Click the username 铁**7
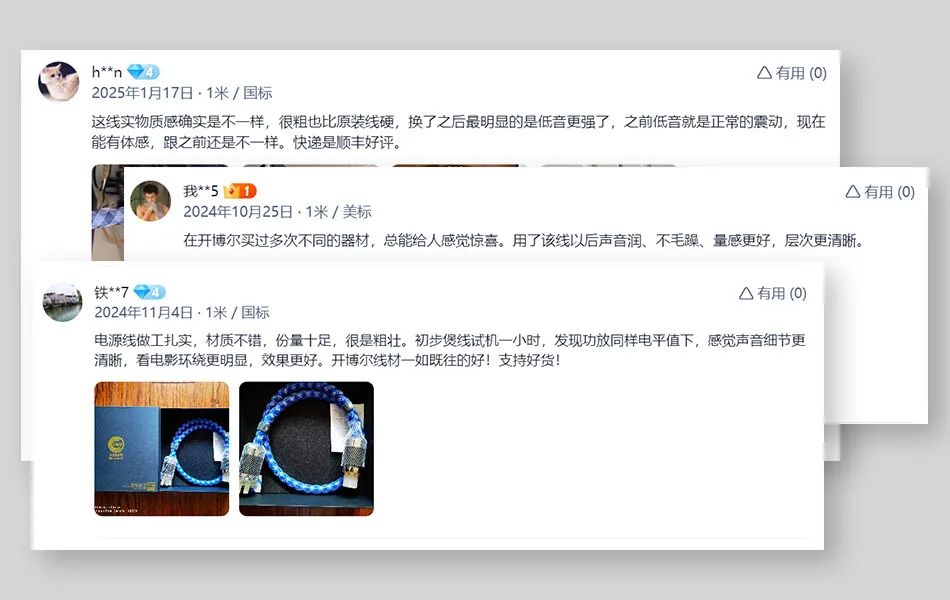This screenshot has width=950, height=600. [x=111, y=292]
